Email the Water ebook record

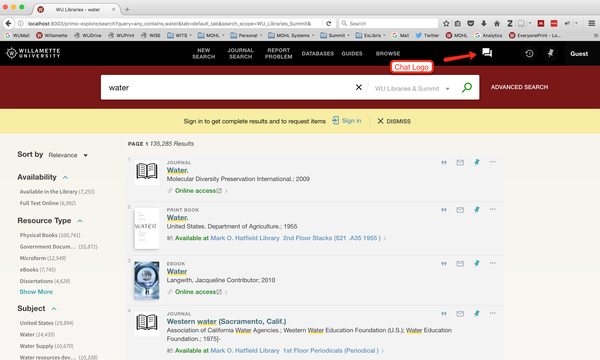(460, 264)
